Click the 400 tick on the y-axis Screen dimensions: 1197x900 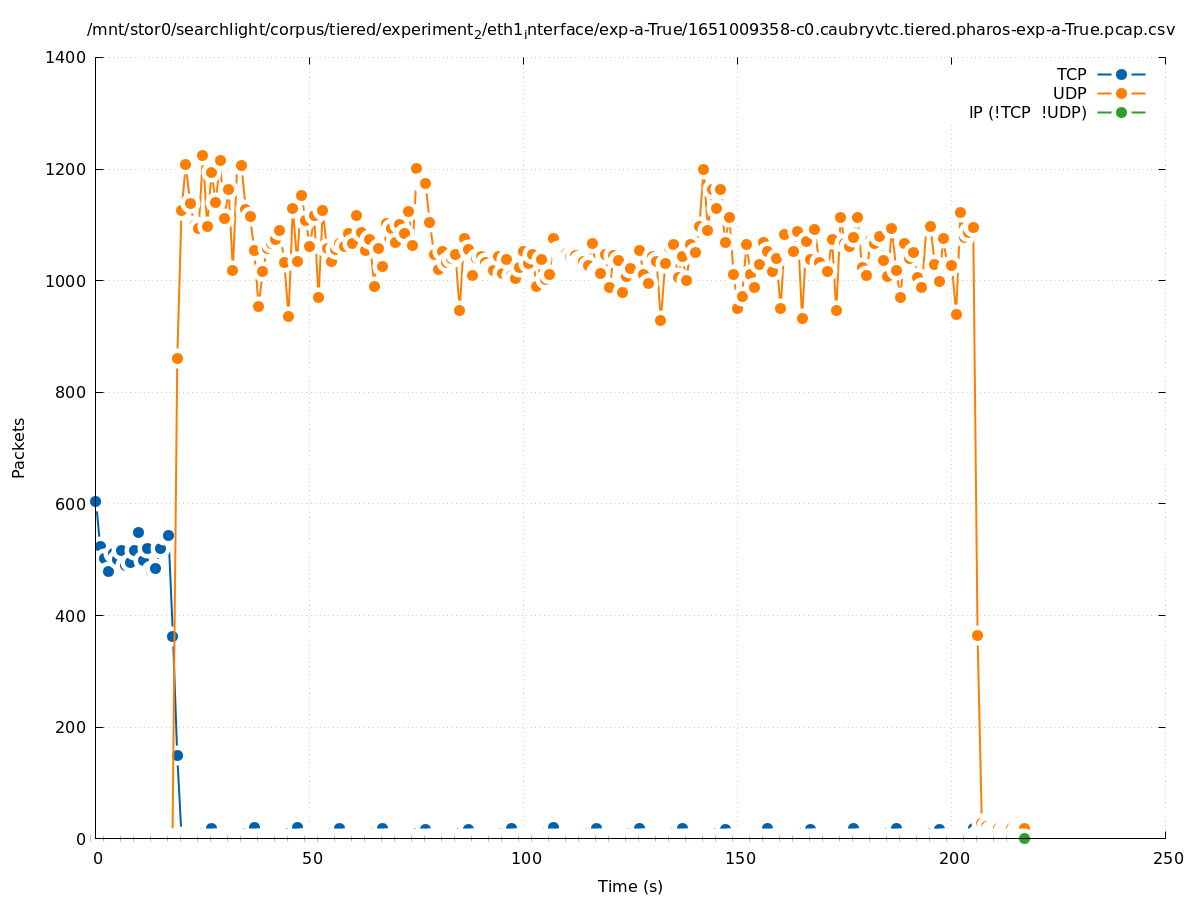click(x=72, y=615)
